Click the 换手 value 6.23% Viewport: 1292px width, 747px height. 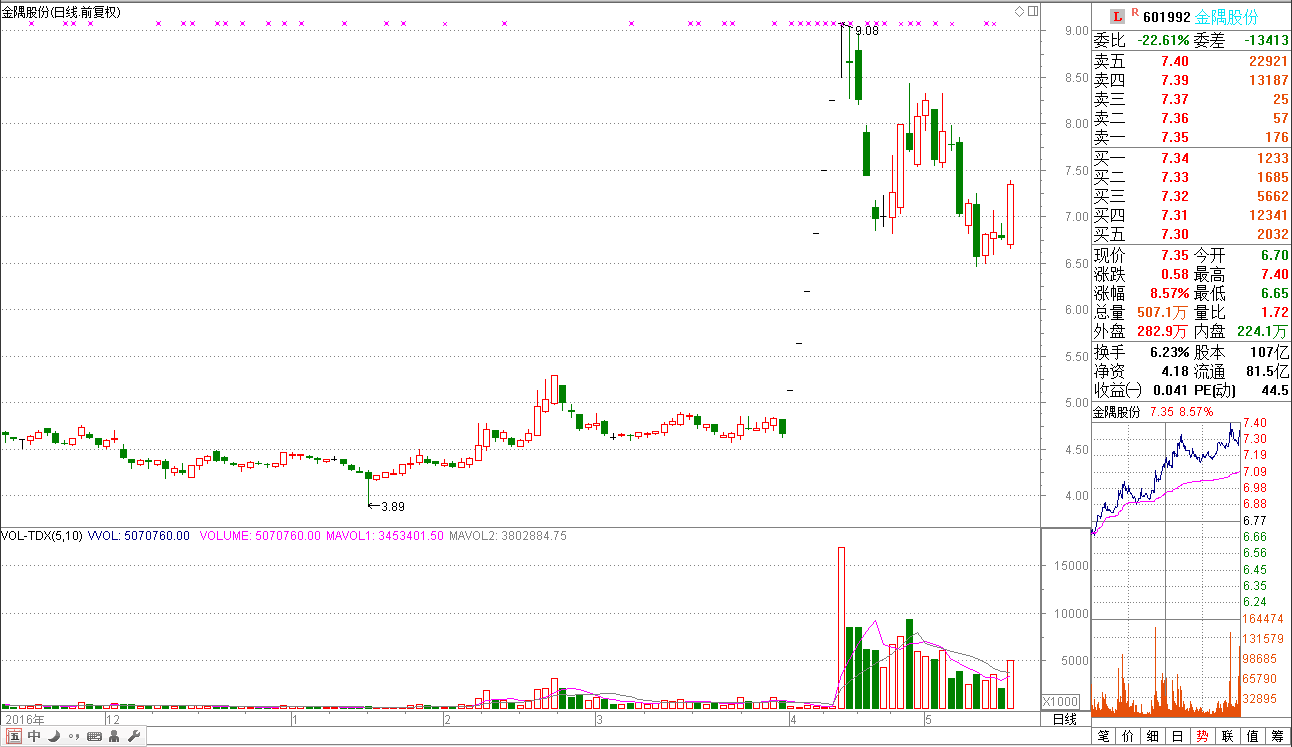tap(1168, 352)
